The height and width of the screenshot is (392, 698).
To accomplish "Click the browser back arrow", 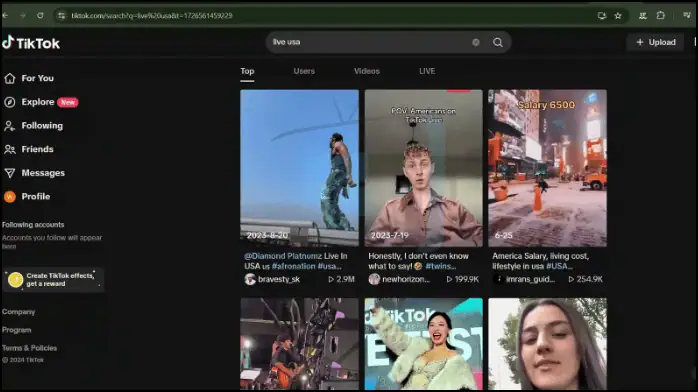I will point(5,16).
